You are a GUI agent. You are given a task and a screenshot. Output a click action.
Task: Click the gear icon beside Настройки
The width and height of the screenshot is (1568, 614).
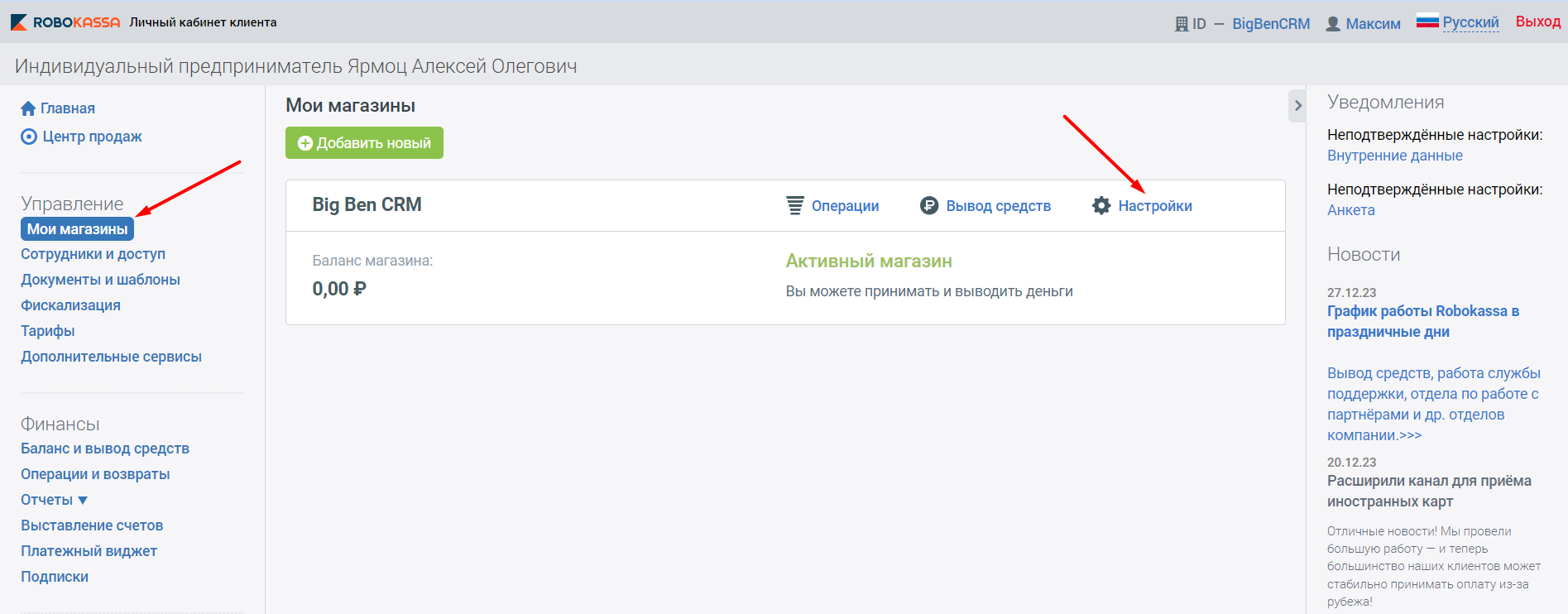click(x=1101, y=205)
